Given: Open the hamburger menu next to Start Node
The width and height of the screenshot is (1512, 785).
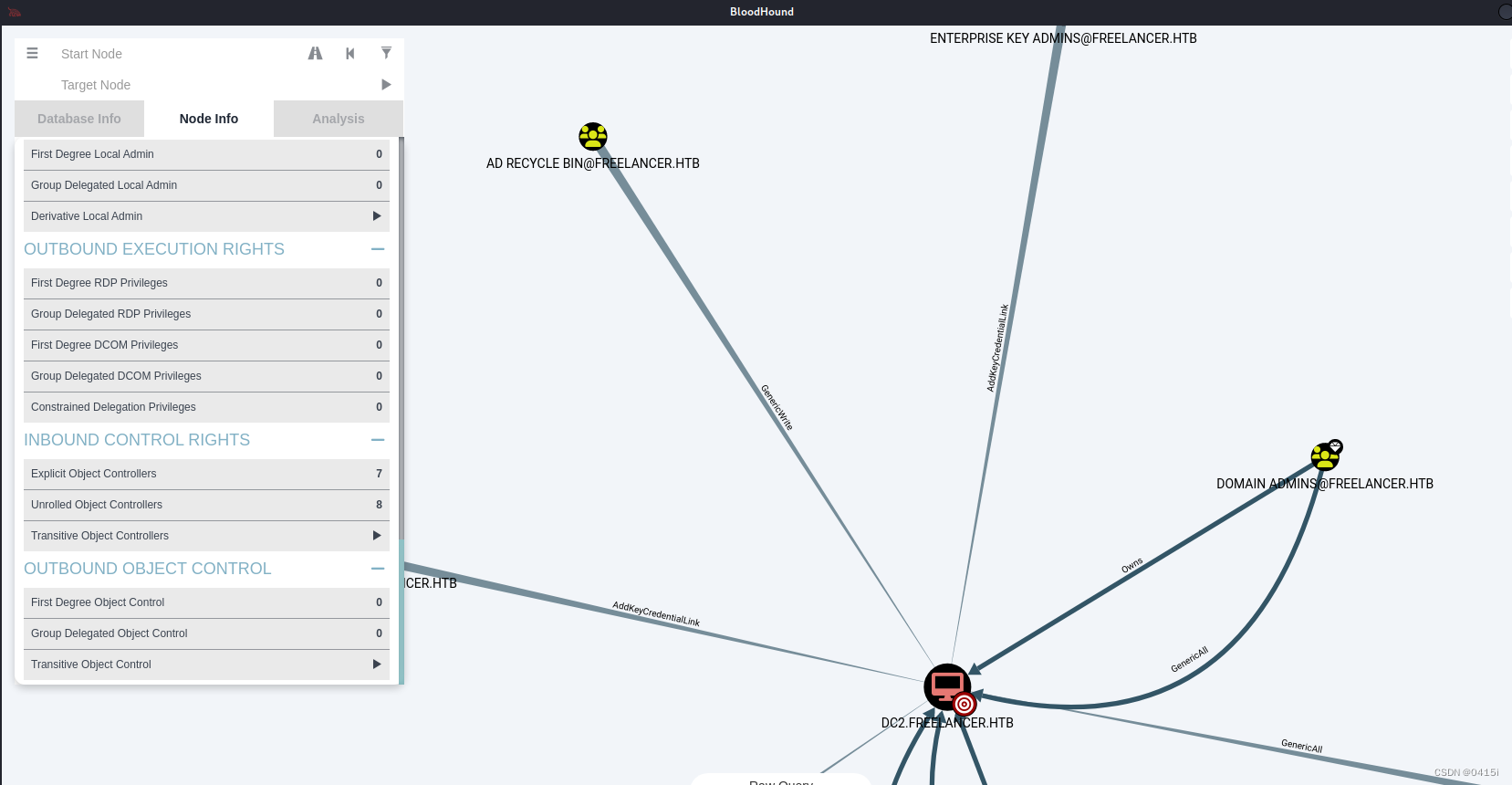Looking at the screenshot, I should (32, 53).
